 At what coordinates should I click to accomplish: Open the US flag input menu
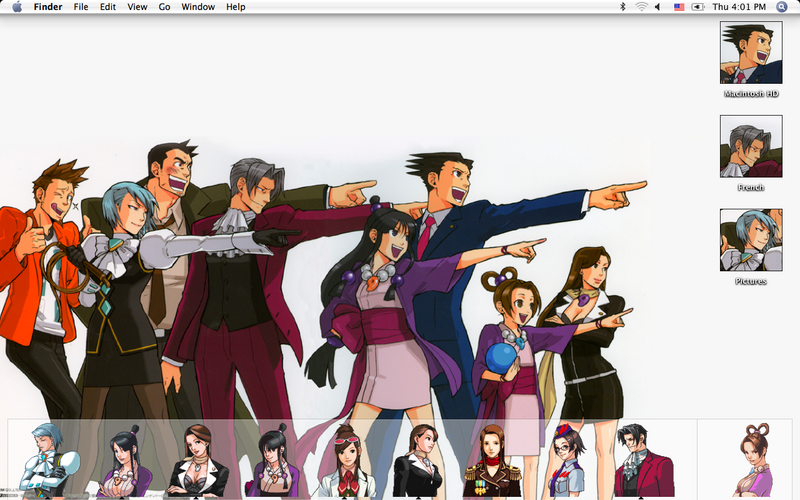[679, 7]
